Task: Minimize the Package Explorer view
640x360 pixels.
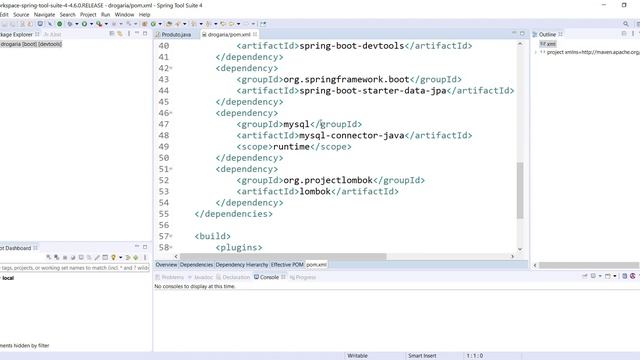Action: pyautogui.click(x=137, y=33)
